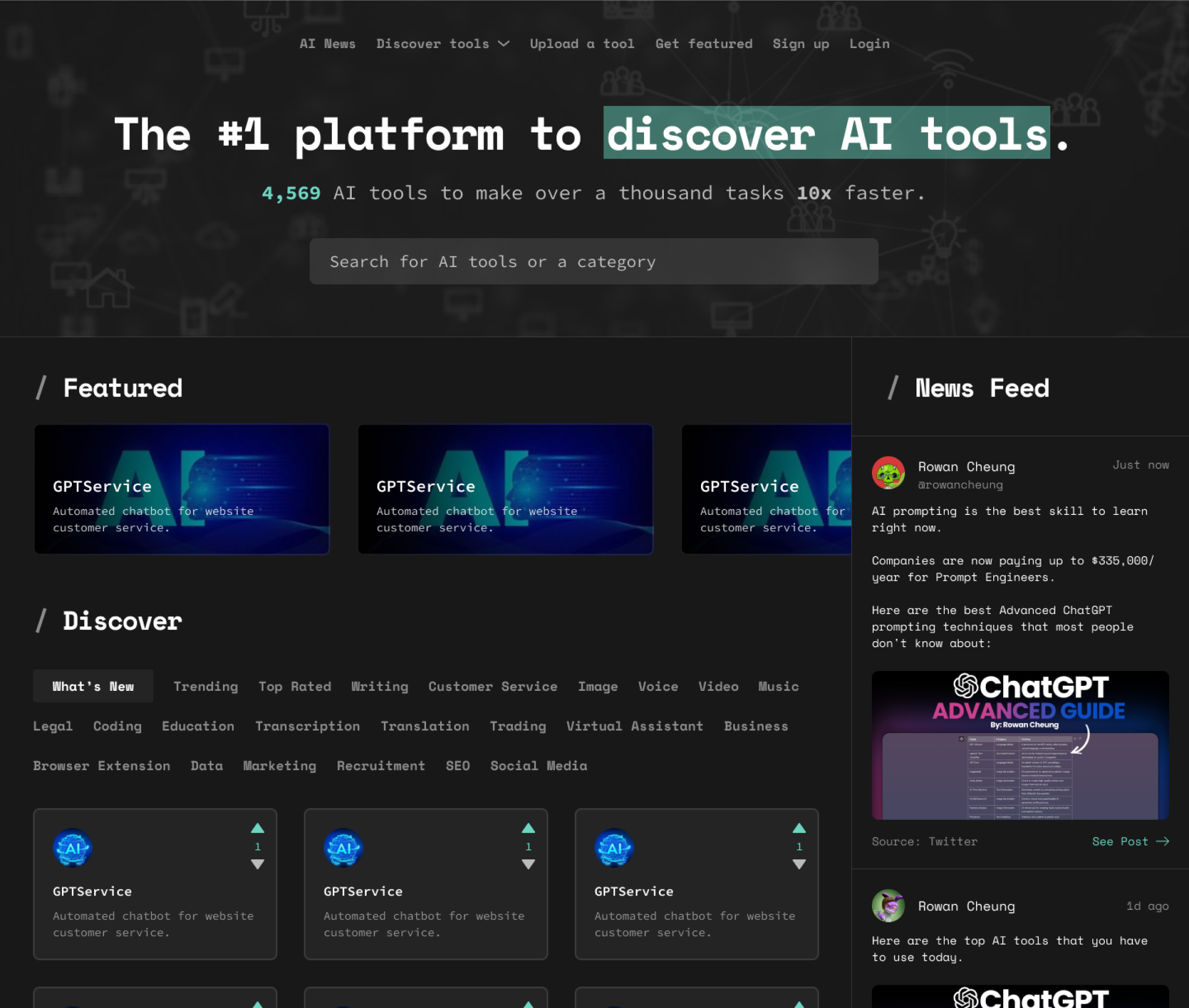Image resolution: width=1189 pixels, height=1008 pixels.
Task: Click the Featured section heading
Action: pos(122,388)
